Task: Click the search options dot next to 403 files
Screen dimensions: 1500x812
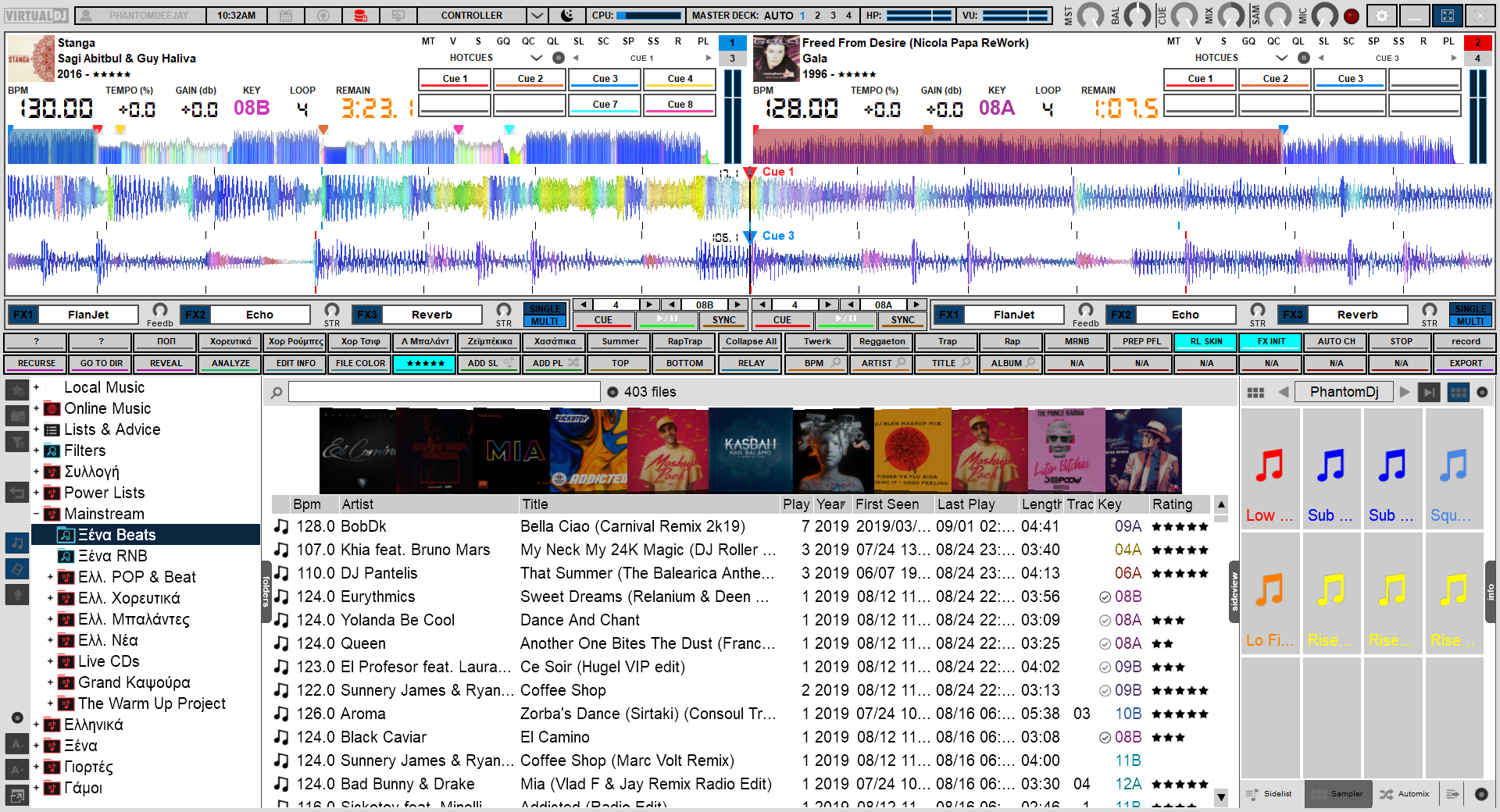Action: click(612, 392)
